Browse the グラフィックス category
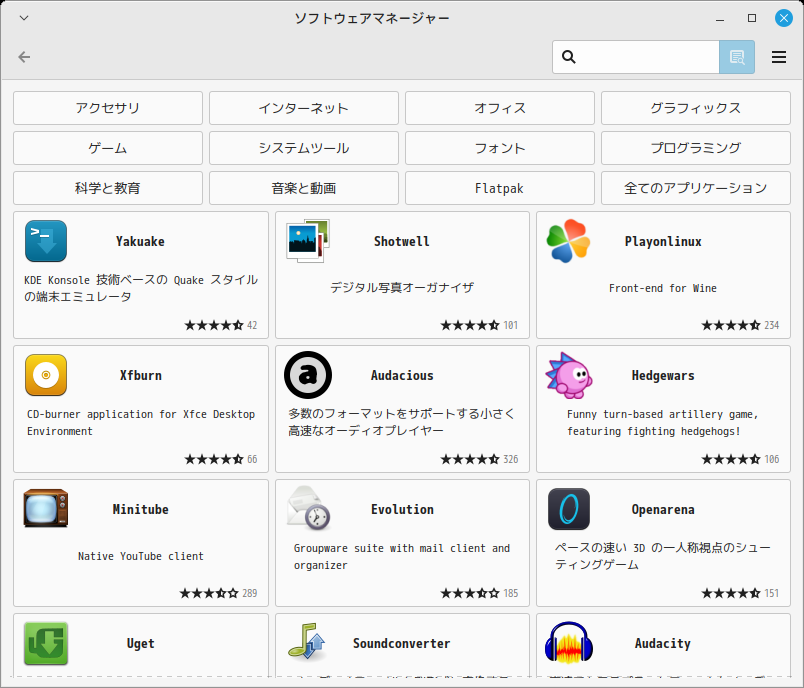The width and height of the screenshot is (804, 688). (696, 108)
